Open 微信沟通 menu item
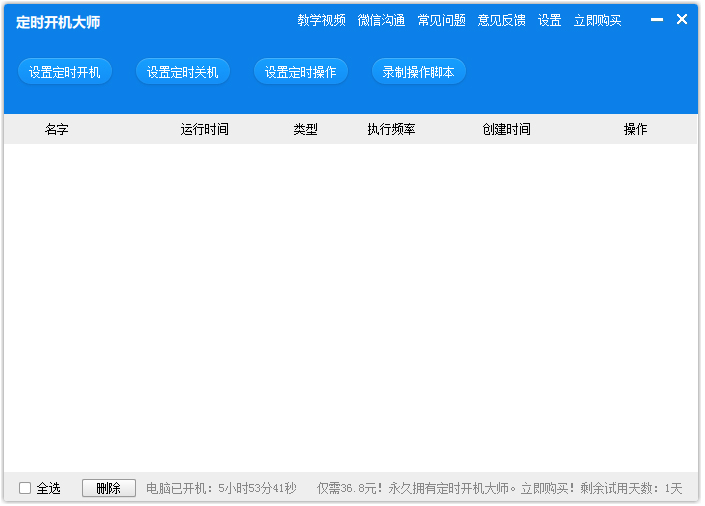Image resolution: width=705 pixels, height=506 pixels. pyautogui.click(x=381, y=20)
